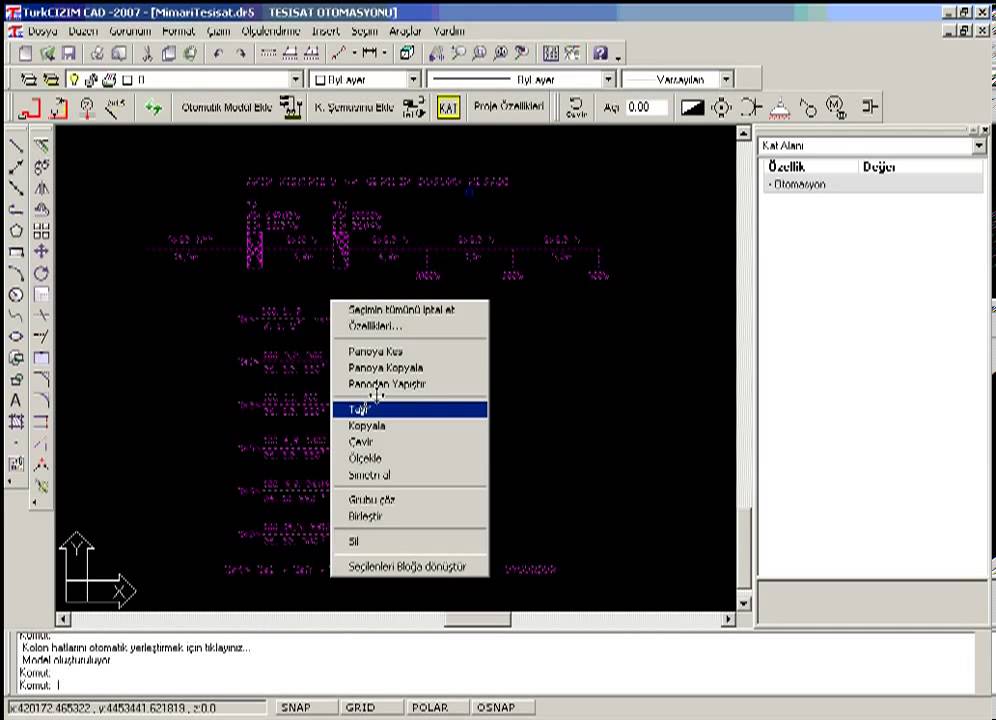Open toolbar options arrow beside help icon
Viewport: 996px width, 720px height.
(x=618, y=58)
